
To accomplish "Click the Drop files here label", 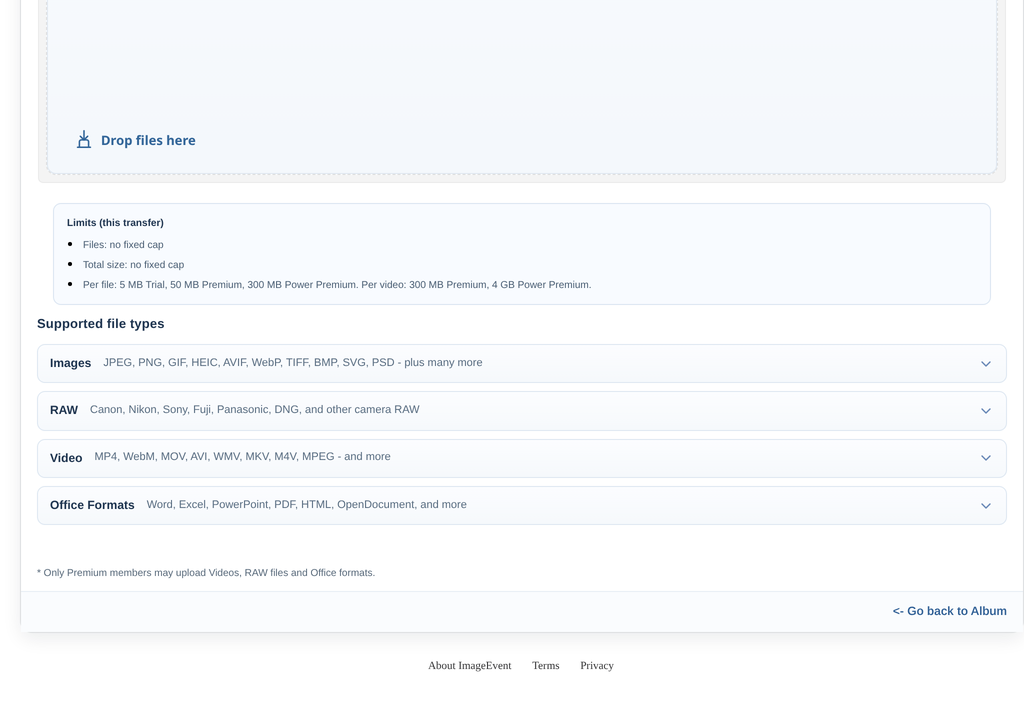I will click(x=148, y=140).
